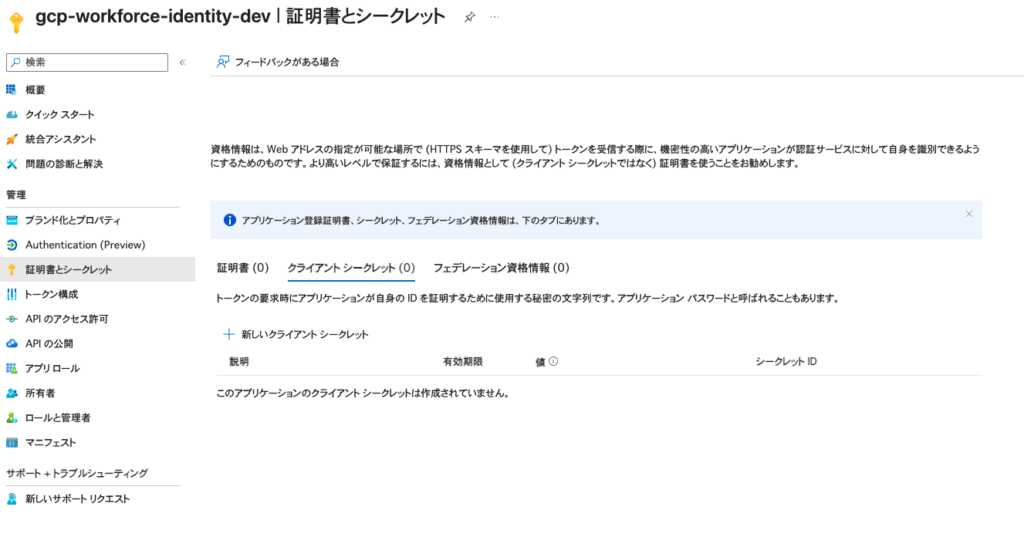Click the plus icon for new client secret

click(x=229, y=334)
